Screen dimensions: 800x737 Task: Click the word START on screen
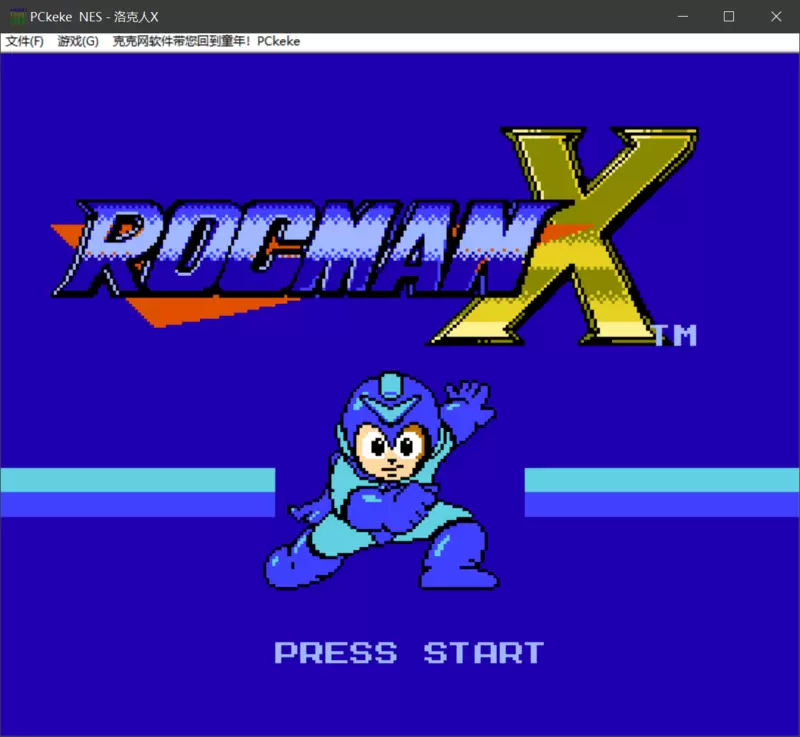click(484, 653)
